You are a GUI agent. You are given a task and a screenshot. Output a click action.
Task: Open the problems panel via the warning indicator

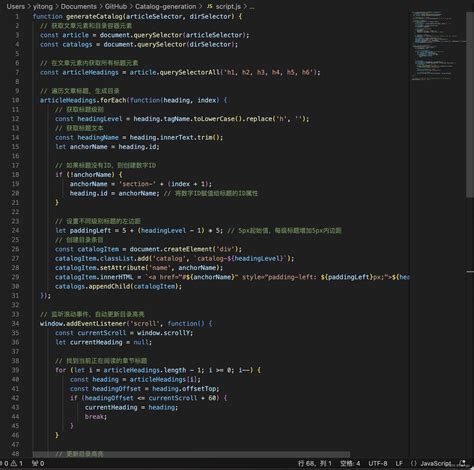(x=17, y=463)
